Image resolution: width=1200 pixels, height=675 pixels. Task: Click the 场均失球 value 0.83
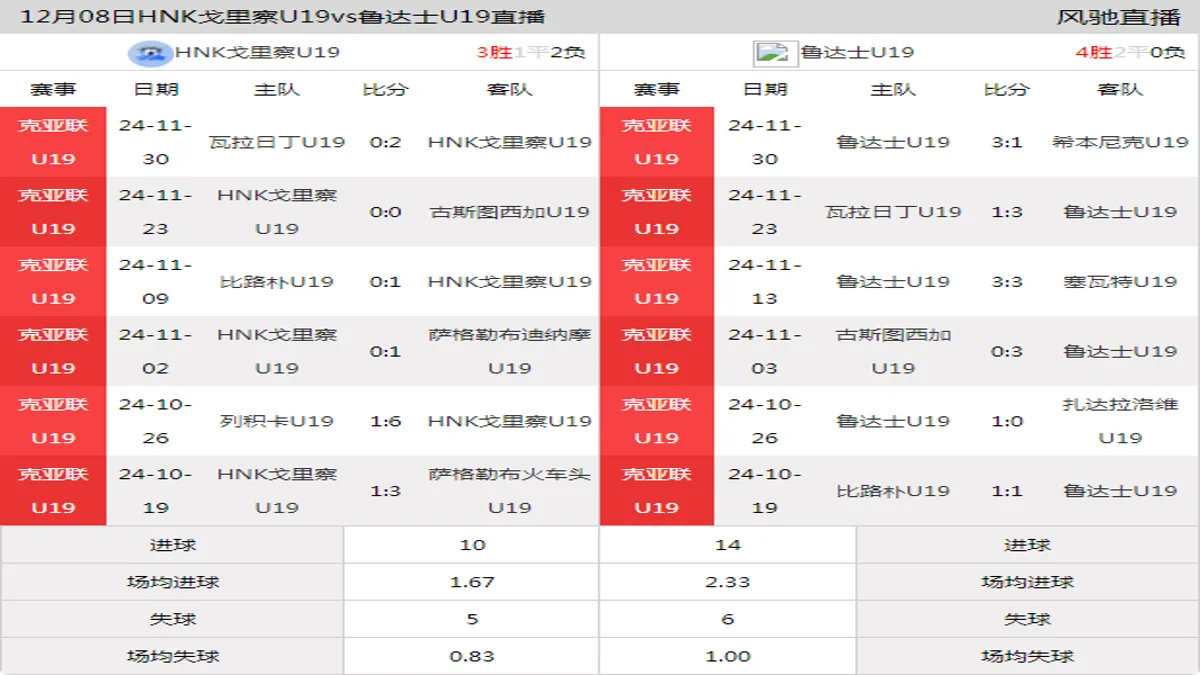pos(472,656)
